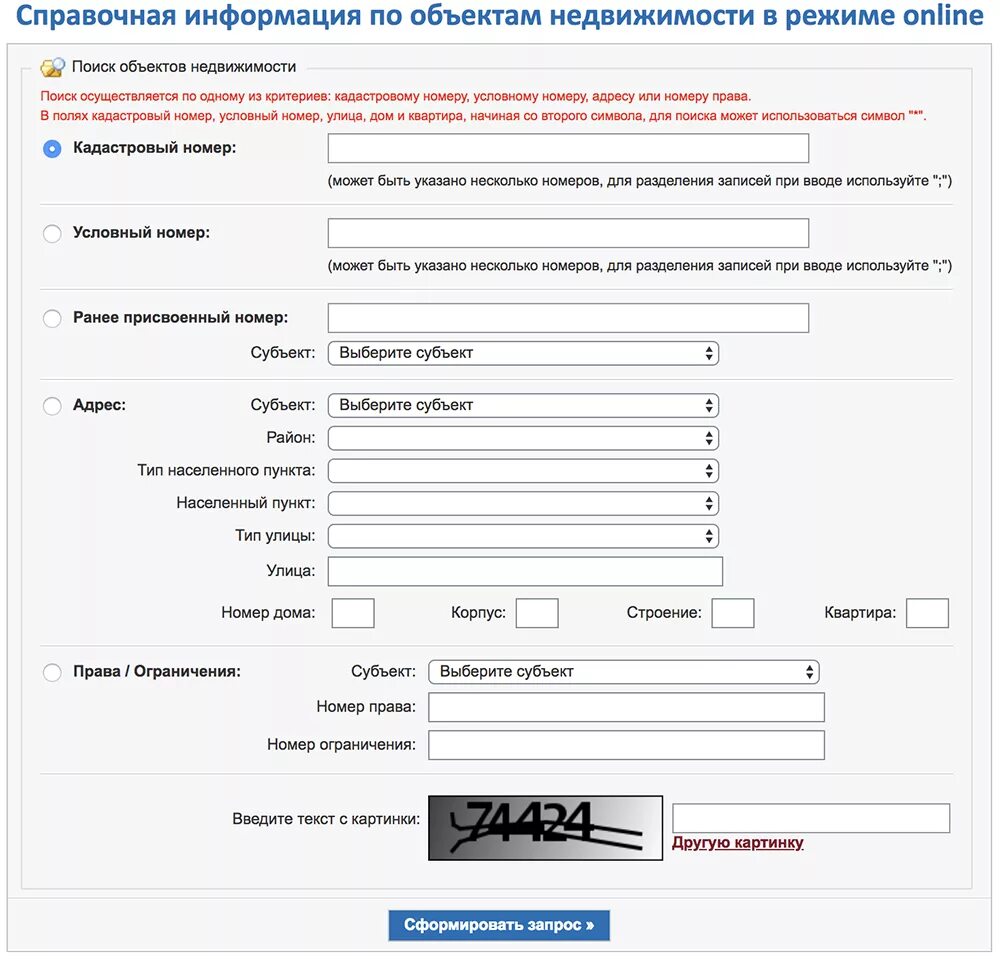Click the property search magnifier icon
1000x960 pixels.
[53, 67]
